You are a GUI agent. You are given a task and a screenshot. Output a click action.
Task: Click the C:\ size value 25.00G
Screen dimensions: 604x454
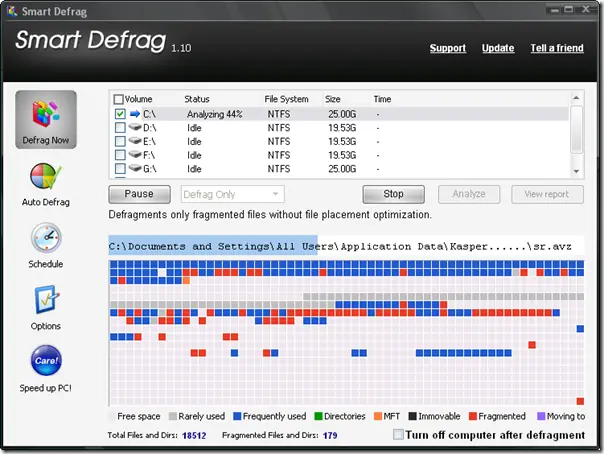342,114
